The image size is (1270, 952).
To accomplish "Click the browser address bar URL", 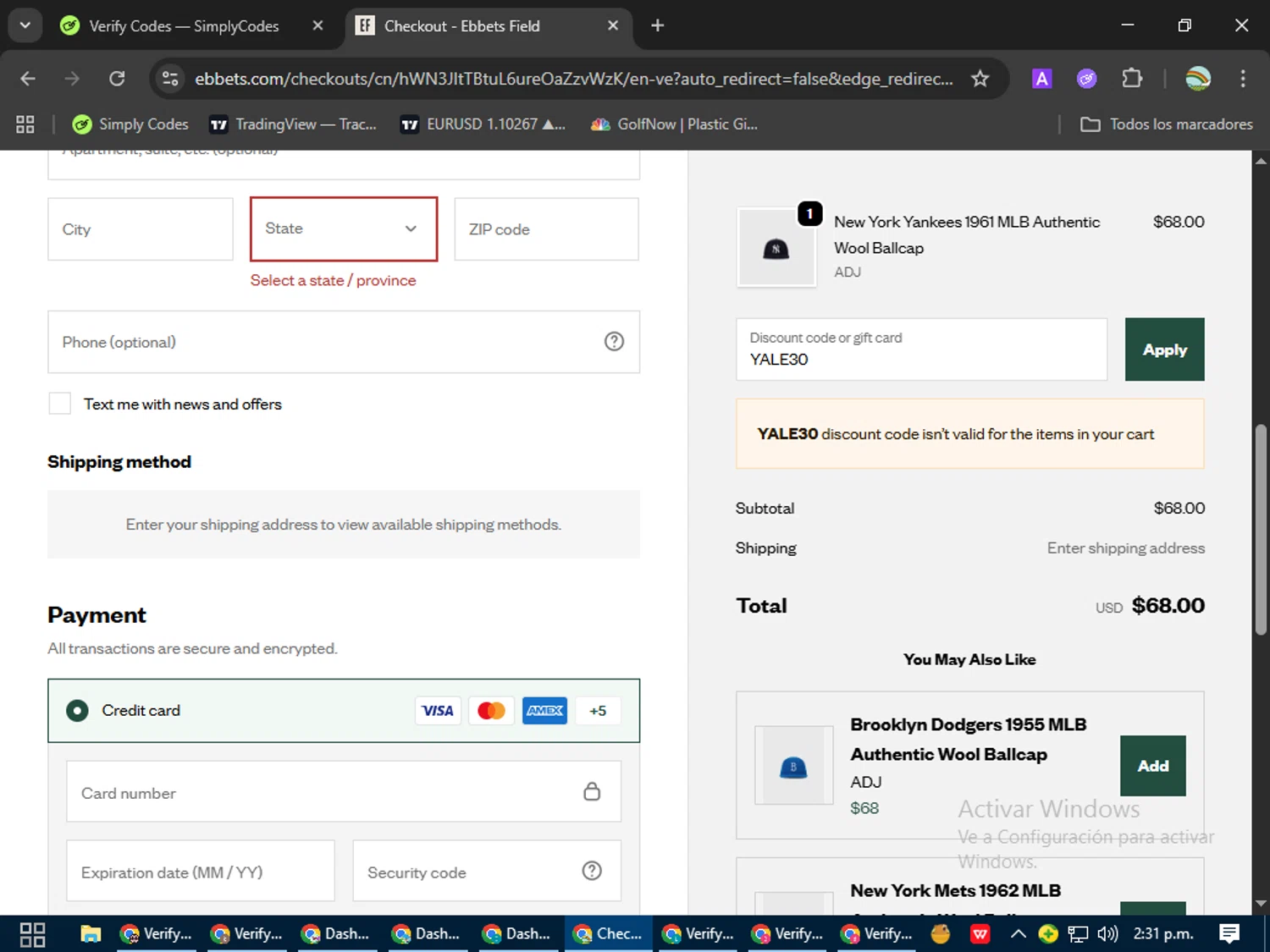I will [x=574, y=79].
